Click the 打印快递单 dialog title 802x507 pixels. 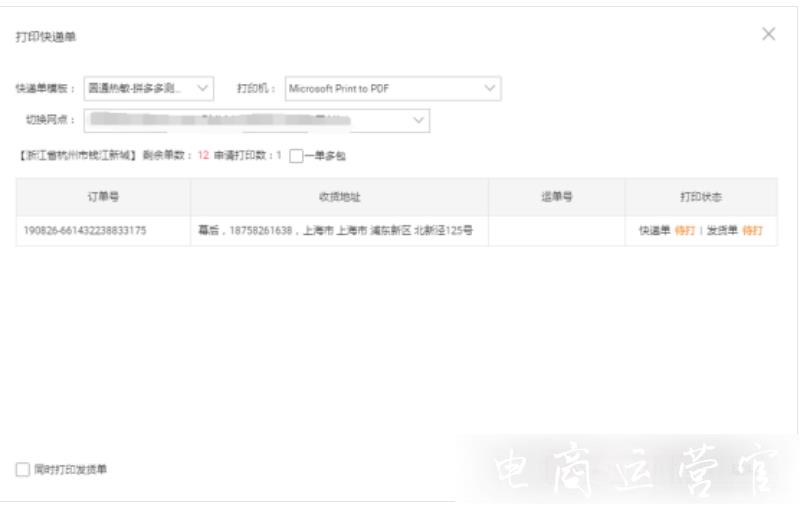(x=46, y=37)
